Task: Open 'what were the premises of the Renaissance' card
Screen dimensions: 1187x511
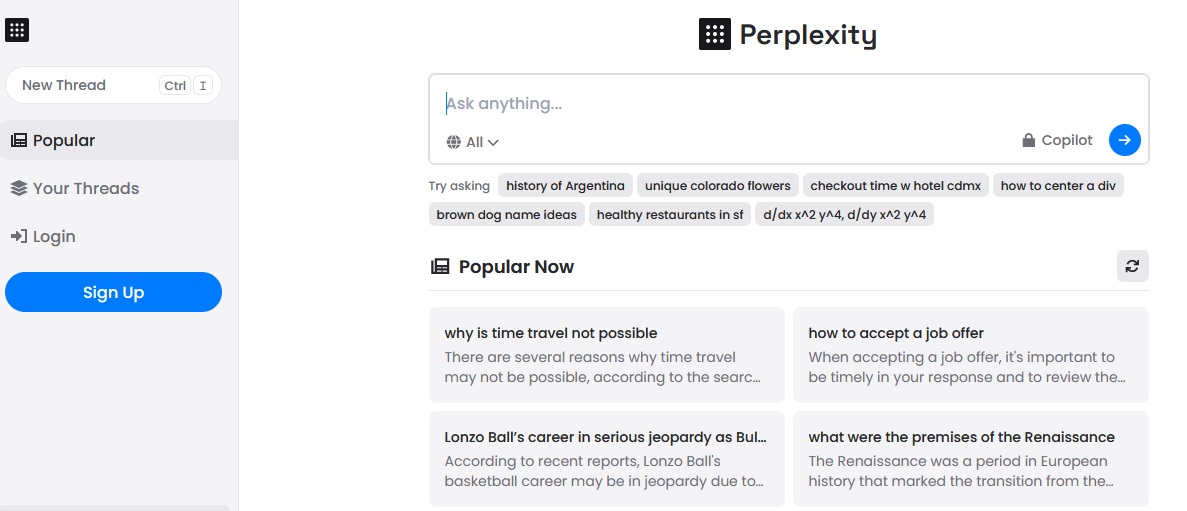Action: pyautogui.click(x=970, y=459)
